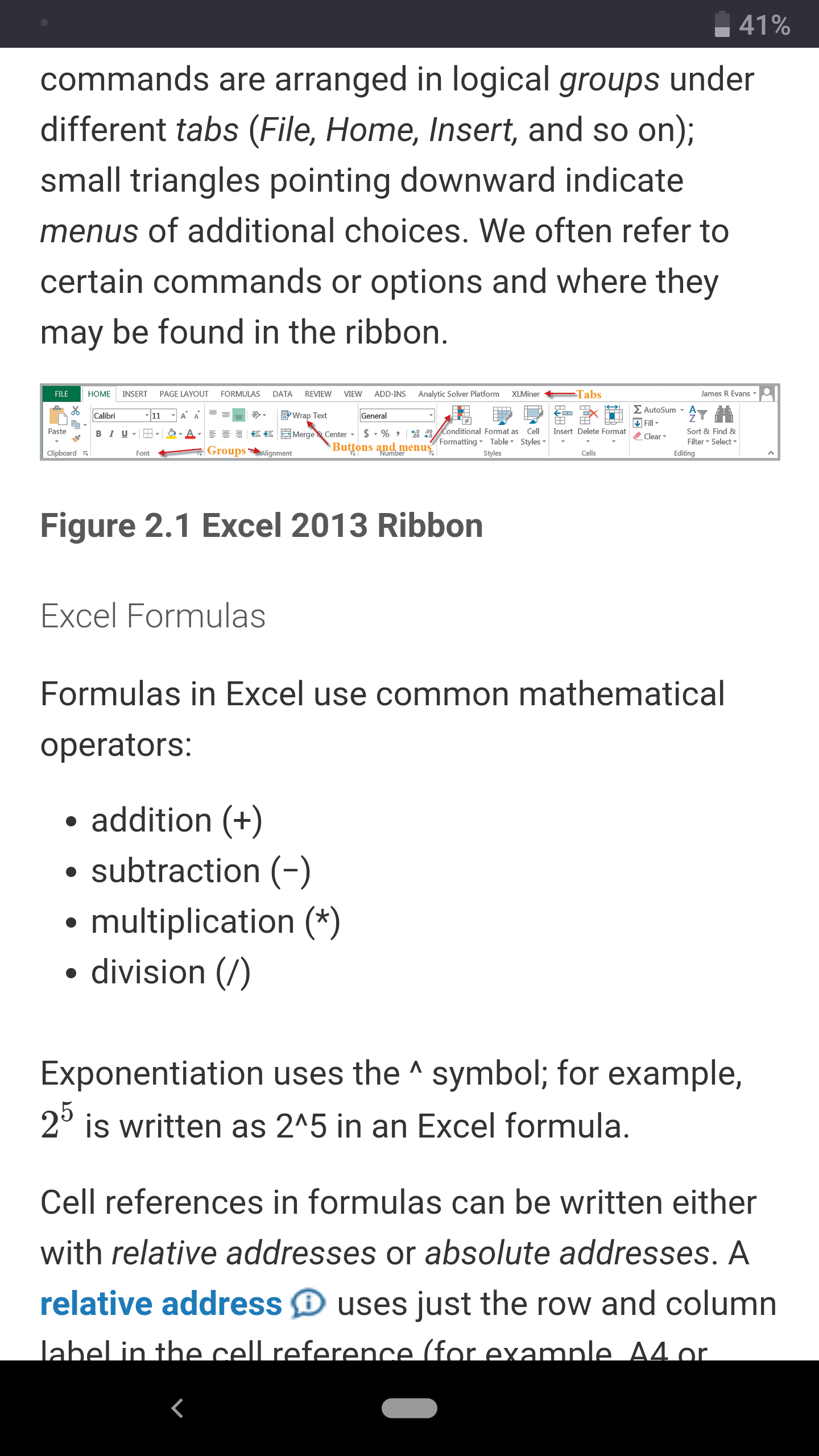Toggle Italic in the Font group
Image resolution: width=819 pixels, height=1456 pixels.
tap(111, 434)
